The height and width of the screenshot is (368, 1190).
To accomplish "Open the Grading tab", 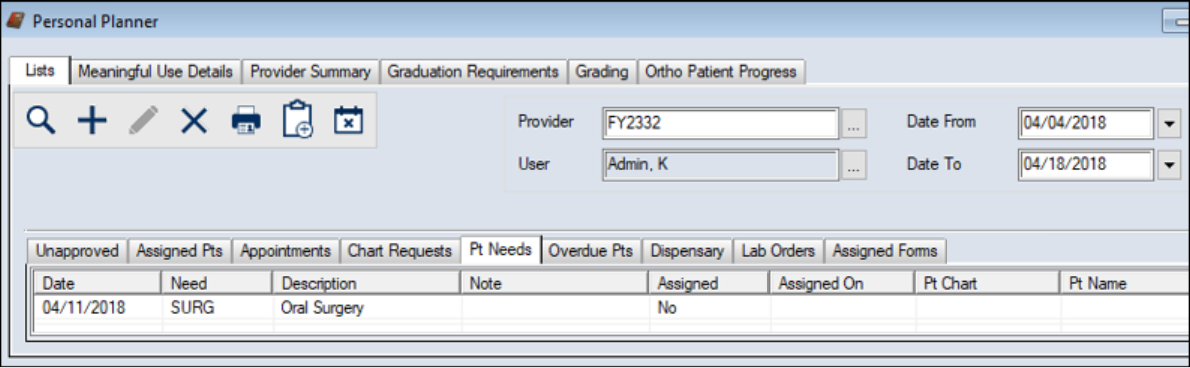I will (x=602, y=72).
